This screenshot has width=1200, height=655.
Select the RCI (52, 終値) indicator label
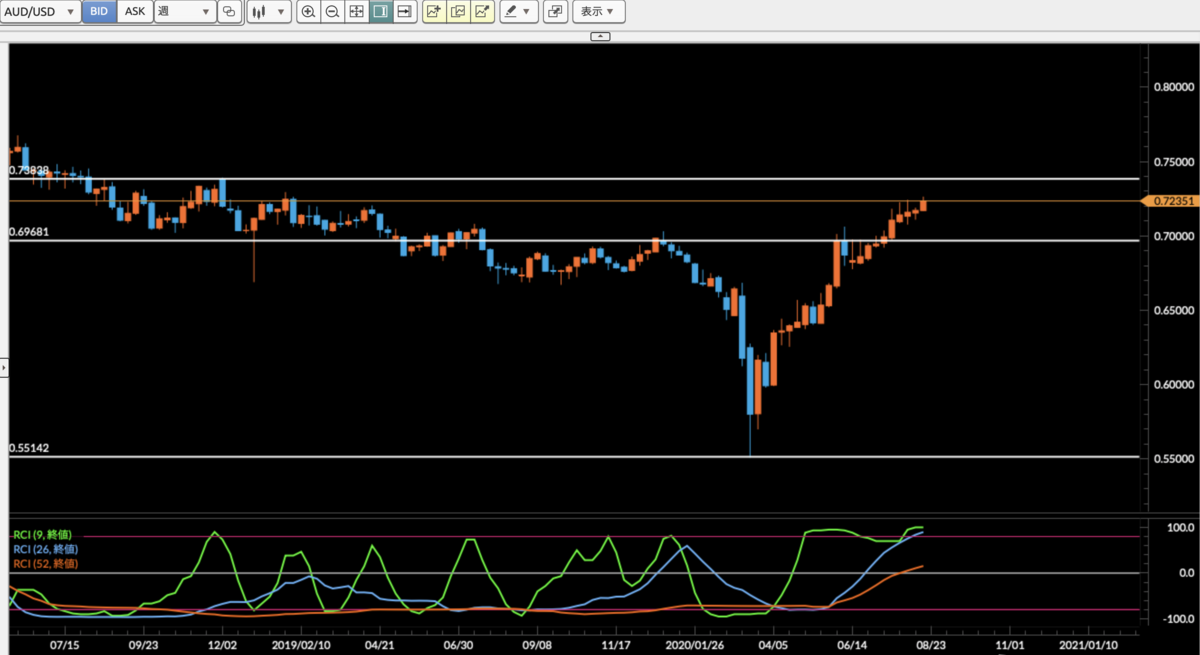(x=46, y=564)
